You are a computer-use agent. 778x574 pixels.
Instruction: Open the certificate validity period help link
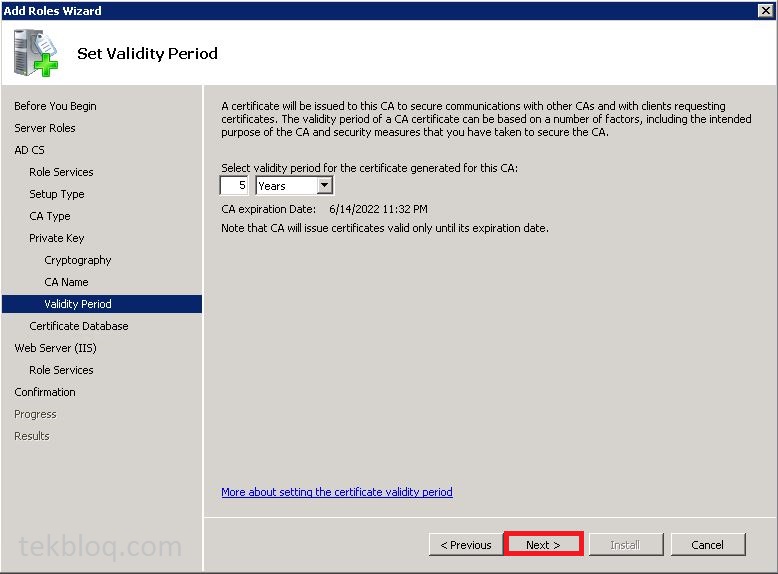[x=337, y=492]
